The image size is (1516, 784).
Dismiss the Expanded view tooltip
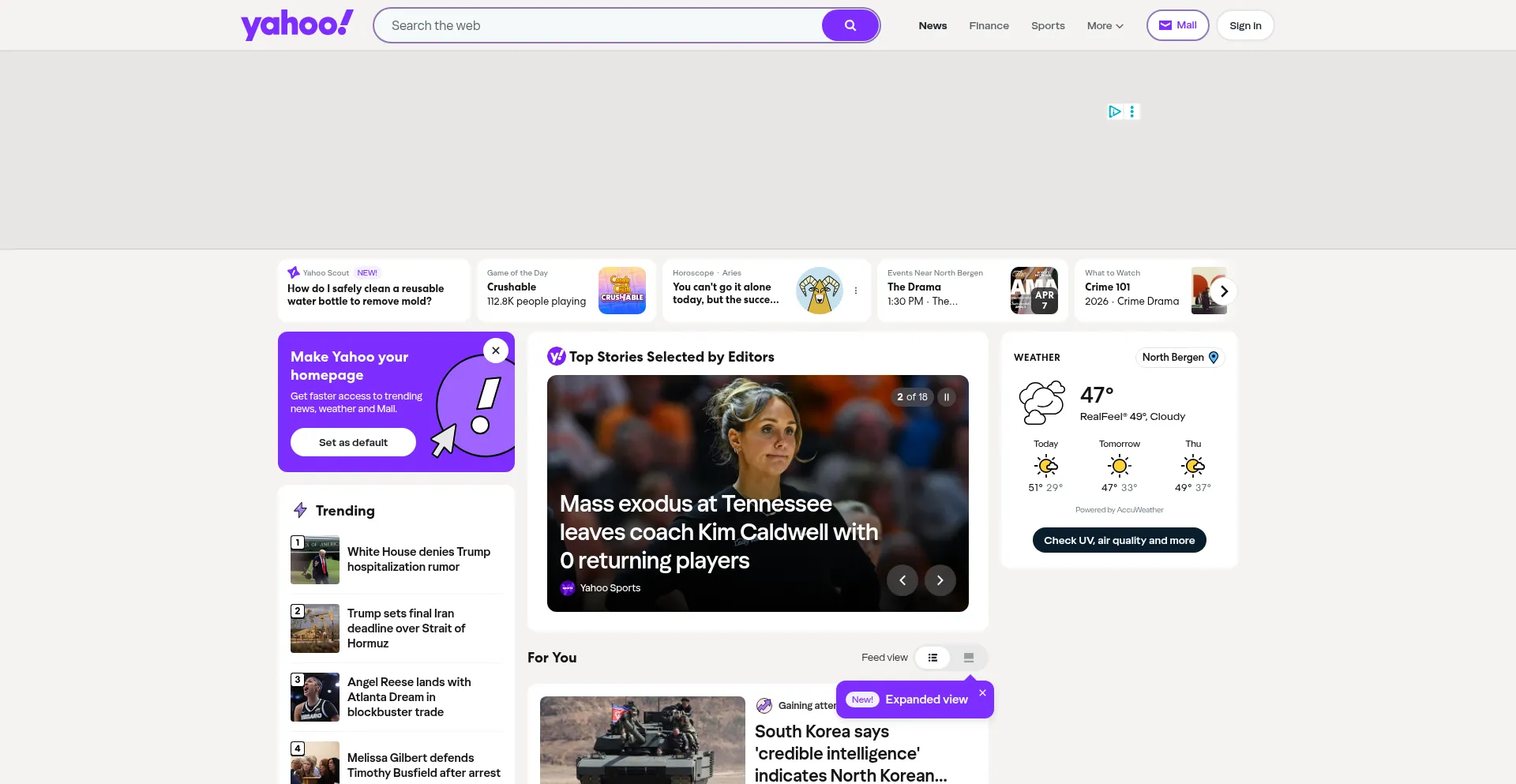pyautogui.click(x=983, y=692)
